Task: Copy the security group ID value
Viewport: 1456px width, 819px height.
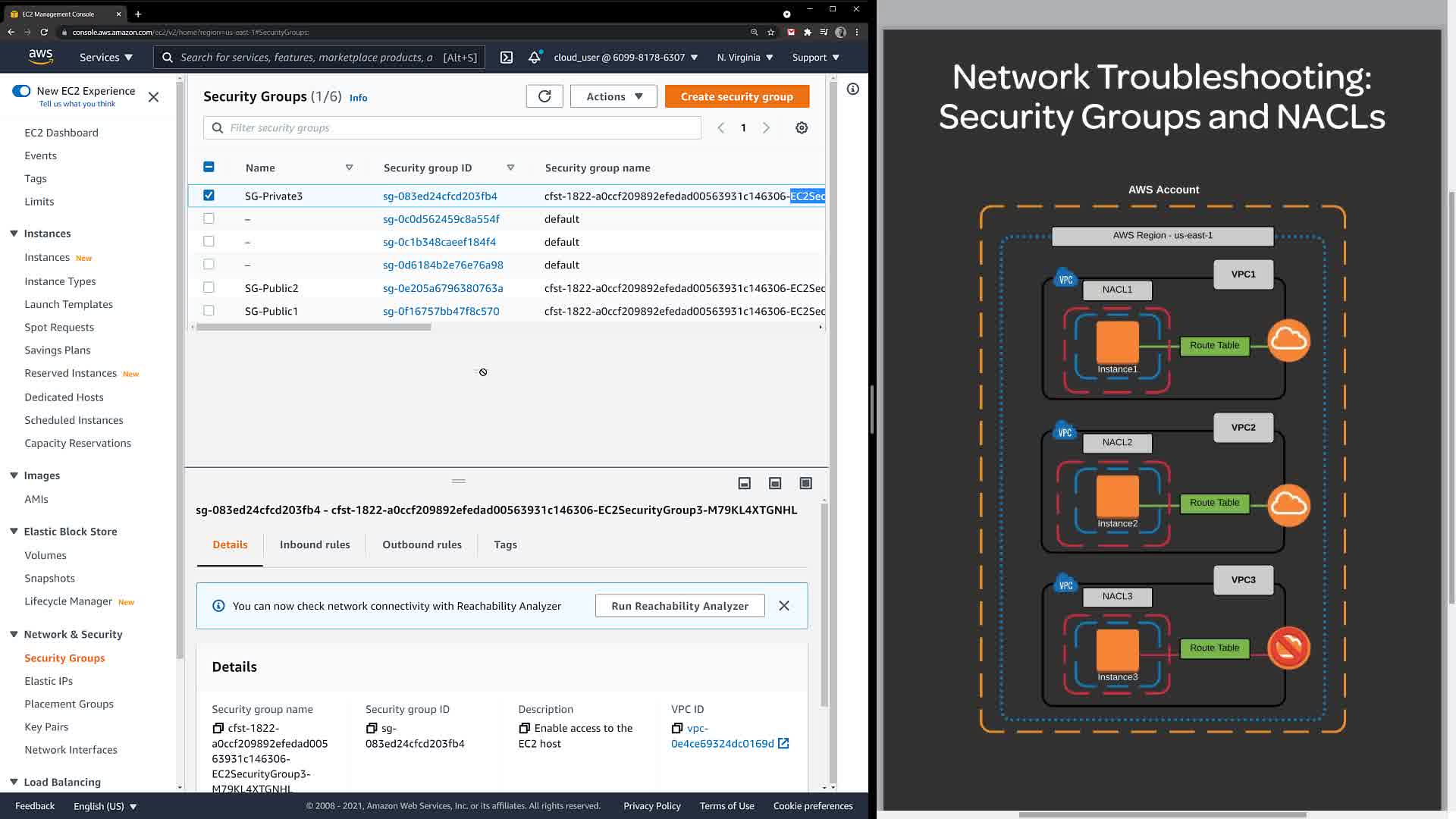Action: pos(372,728)
